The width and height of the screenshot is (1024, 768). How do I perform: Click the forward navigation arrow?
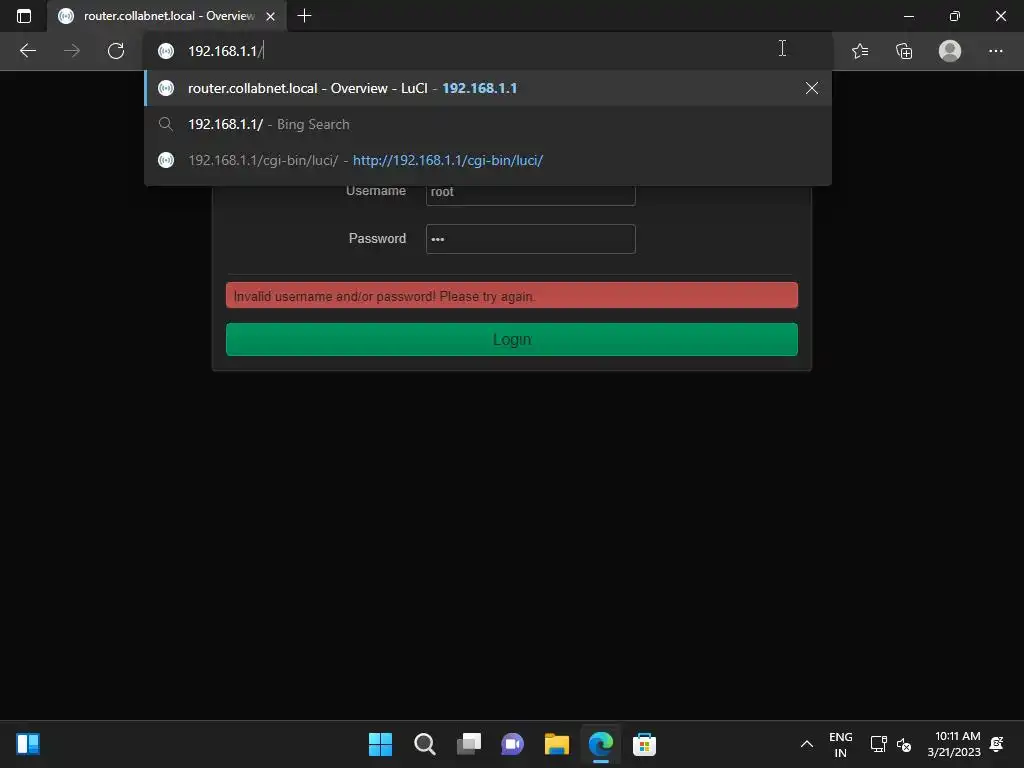72,51
